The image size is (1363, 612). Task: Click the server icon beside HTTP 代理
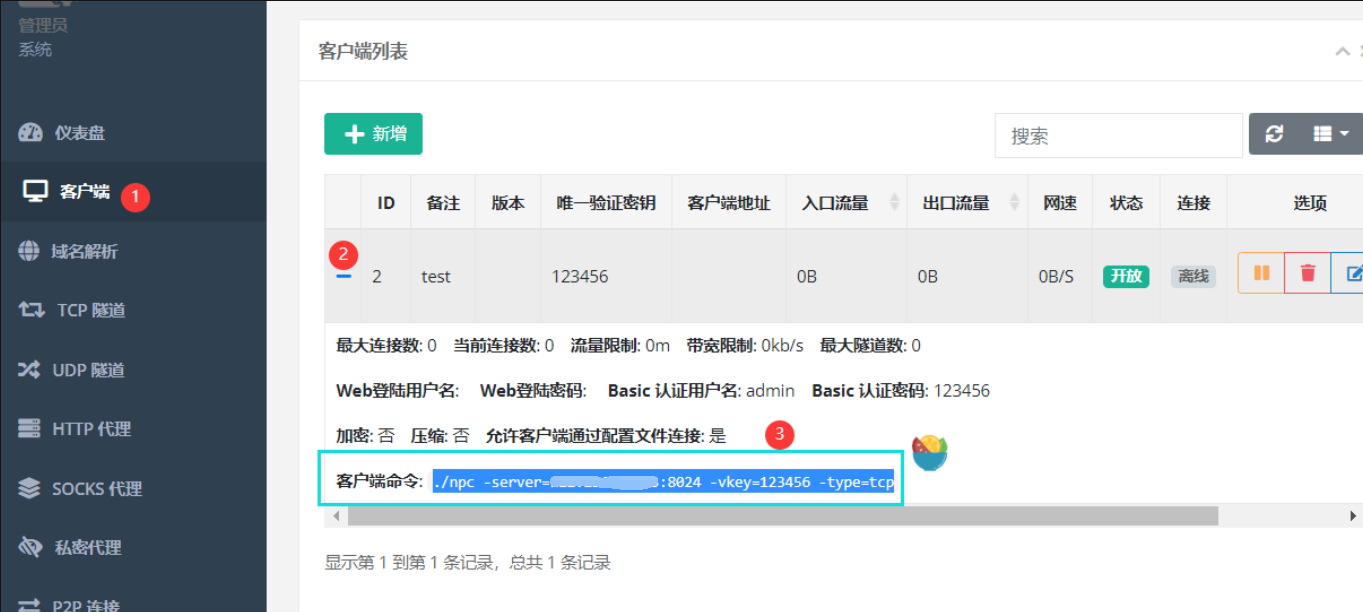(29, 429)
